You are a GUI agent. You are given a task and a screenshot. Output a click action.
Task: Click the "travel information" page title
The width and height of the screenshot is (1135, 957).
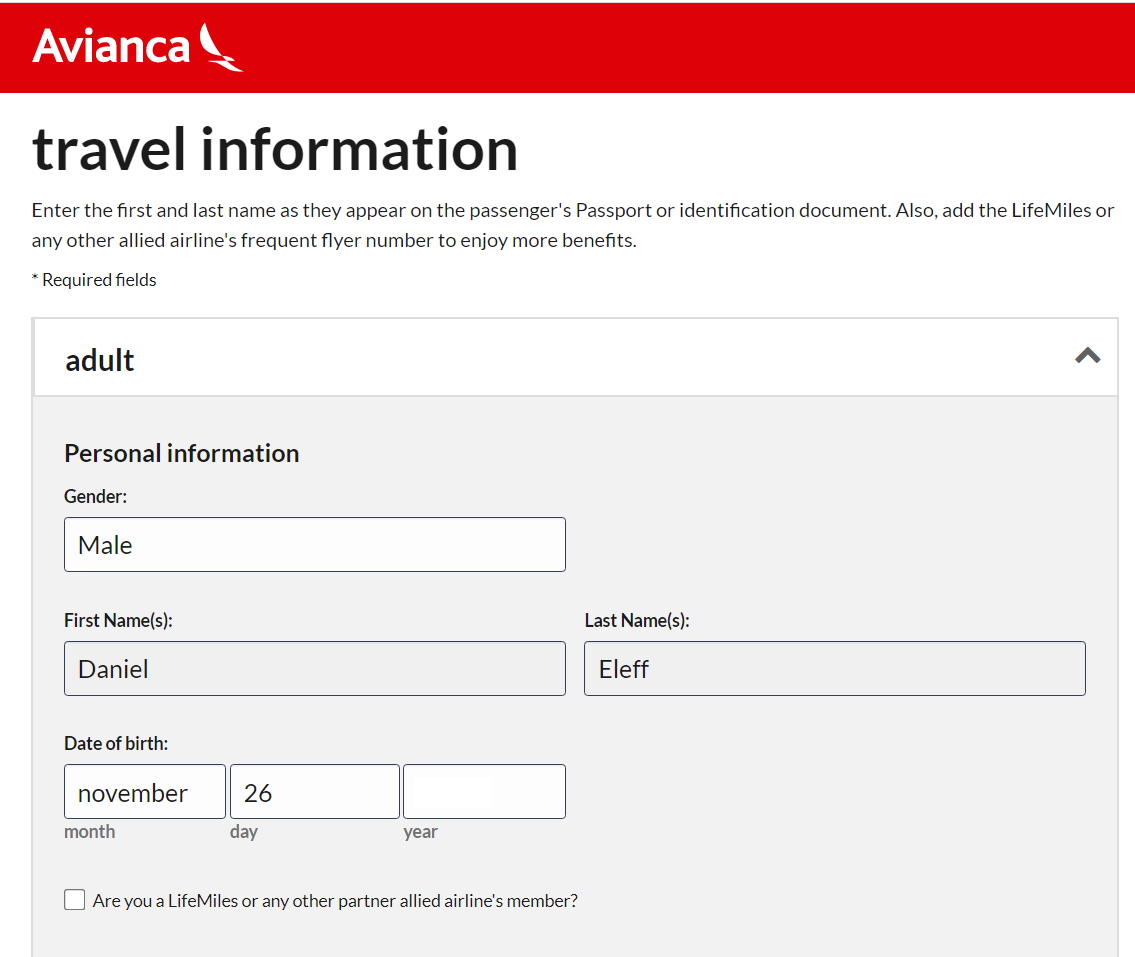[x=275, y=150]
